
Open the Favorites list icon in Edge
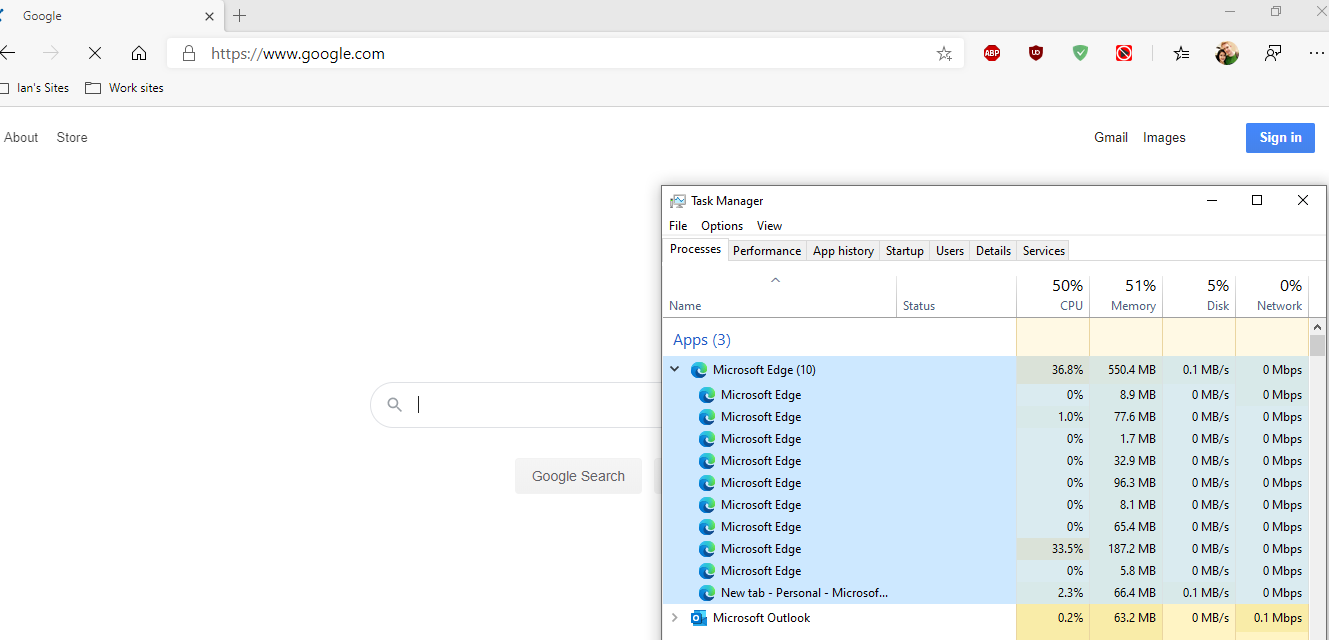[1182, 54]
